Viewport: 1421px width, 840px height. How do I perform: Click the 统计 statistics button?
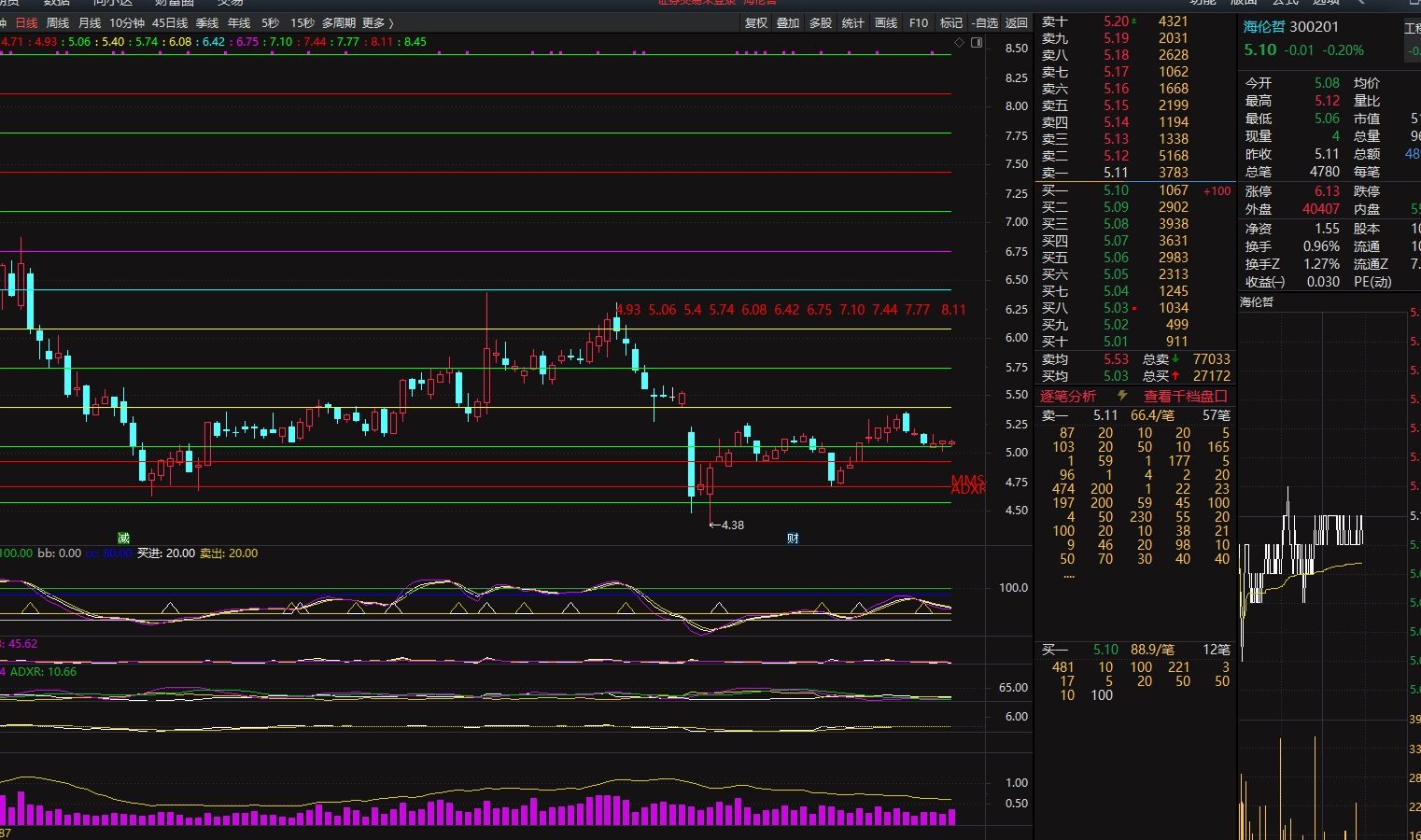pos(853,22)
